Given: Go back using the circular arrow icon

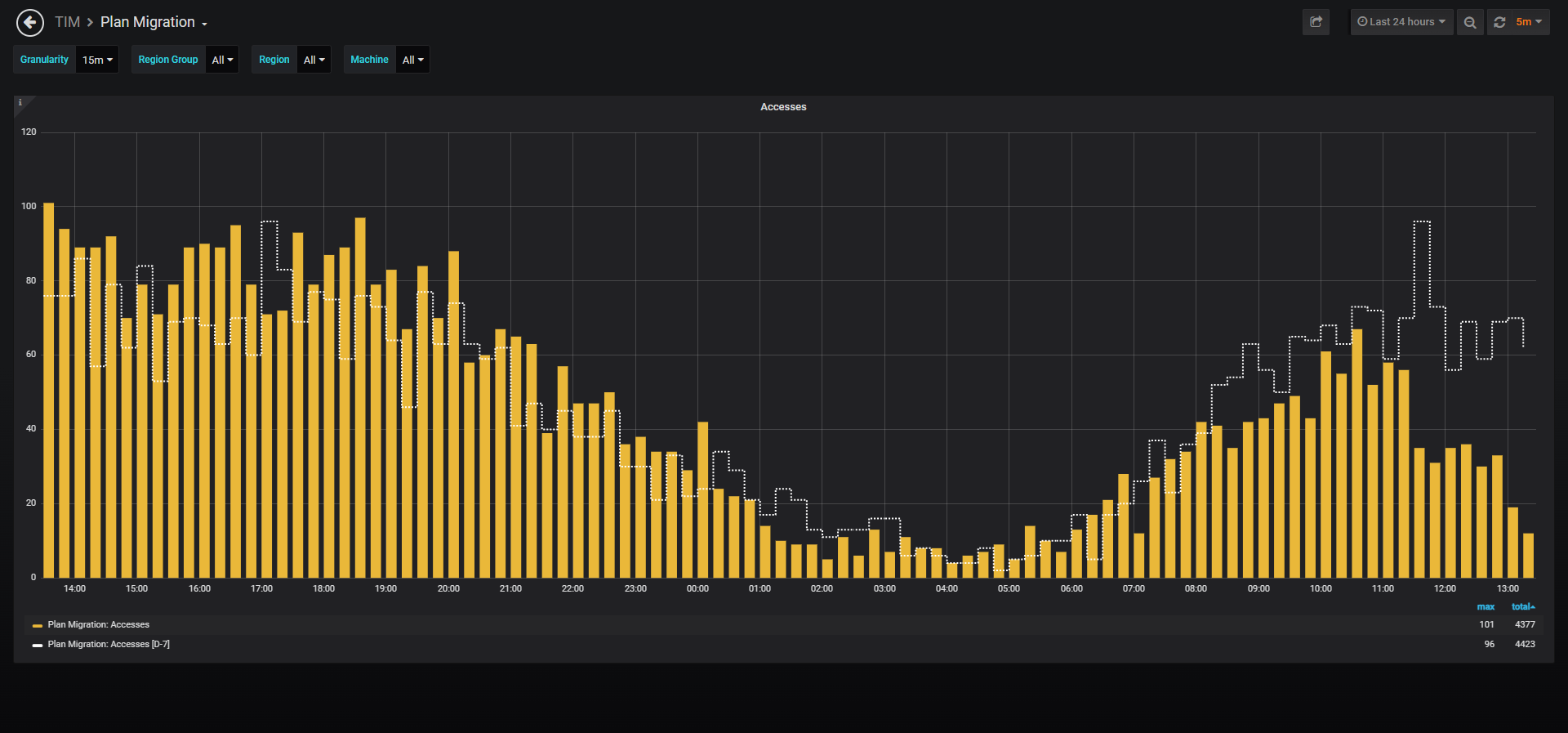Looking at the screenshot, I should click(30, 22).
